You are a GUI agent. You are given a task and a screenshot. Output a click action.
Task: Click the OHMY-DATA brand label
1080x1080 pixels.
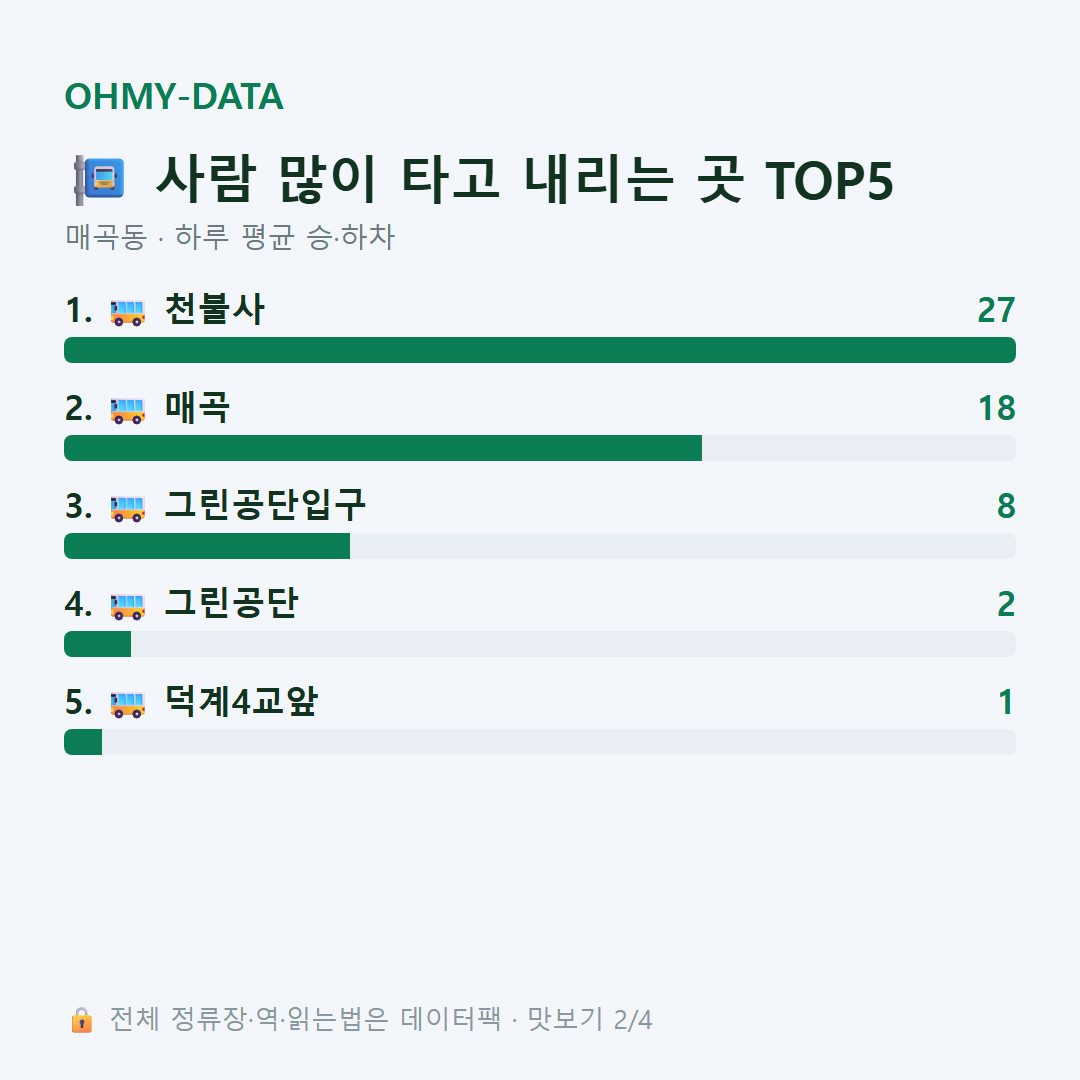pyautogui.click(x=174, y=96)
